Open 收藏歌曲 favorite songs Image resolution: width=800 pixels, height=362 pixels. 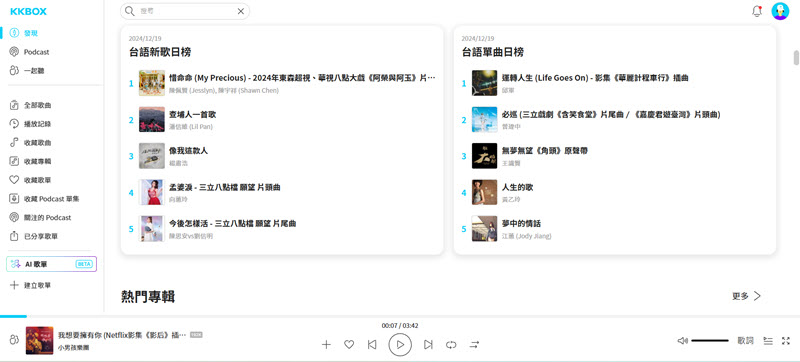tap(31, 143)
